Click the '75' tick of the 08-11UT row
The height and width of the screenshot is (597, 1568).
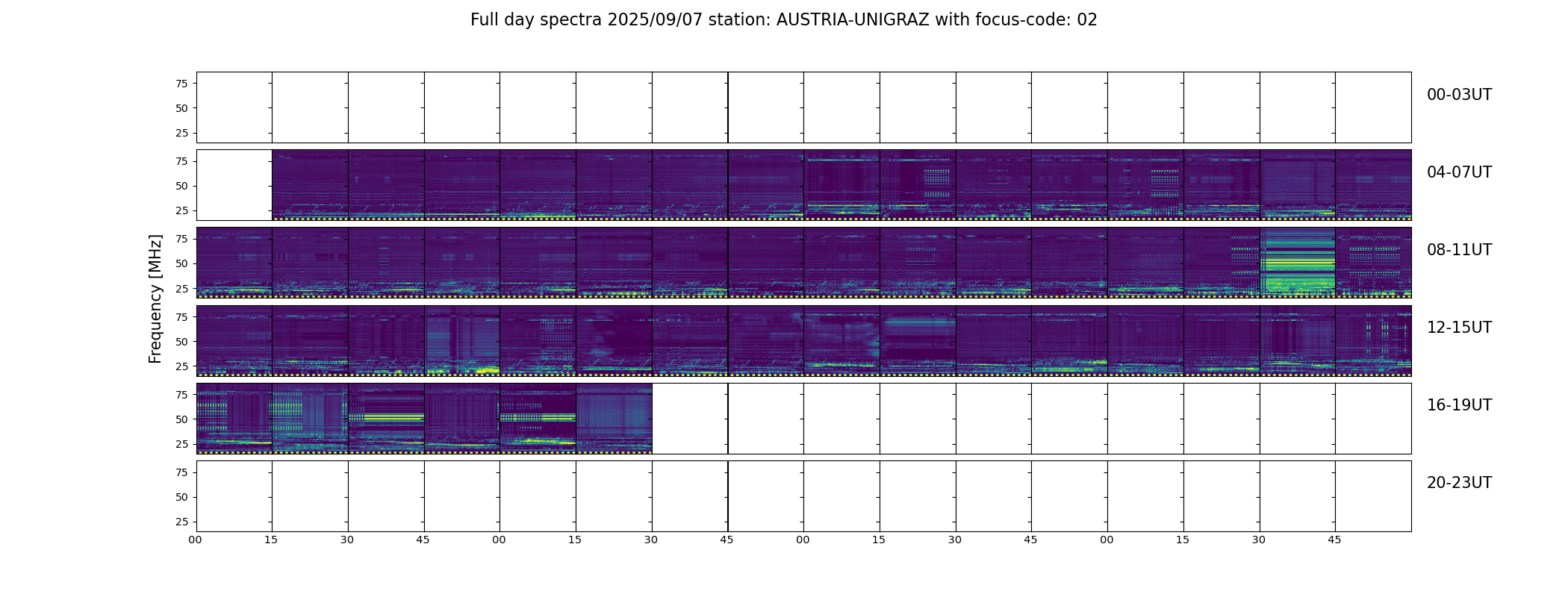click(181, 239)
